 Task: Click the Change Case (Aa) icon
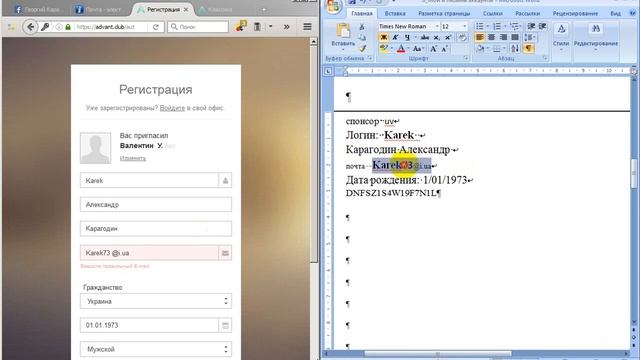tap(417, 49)
